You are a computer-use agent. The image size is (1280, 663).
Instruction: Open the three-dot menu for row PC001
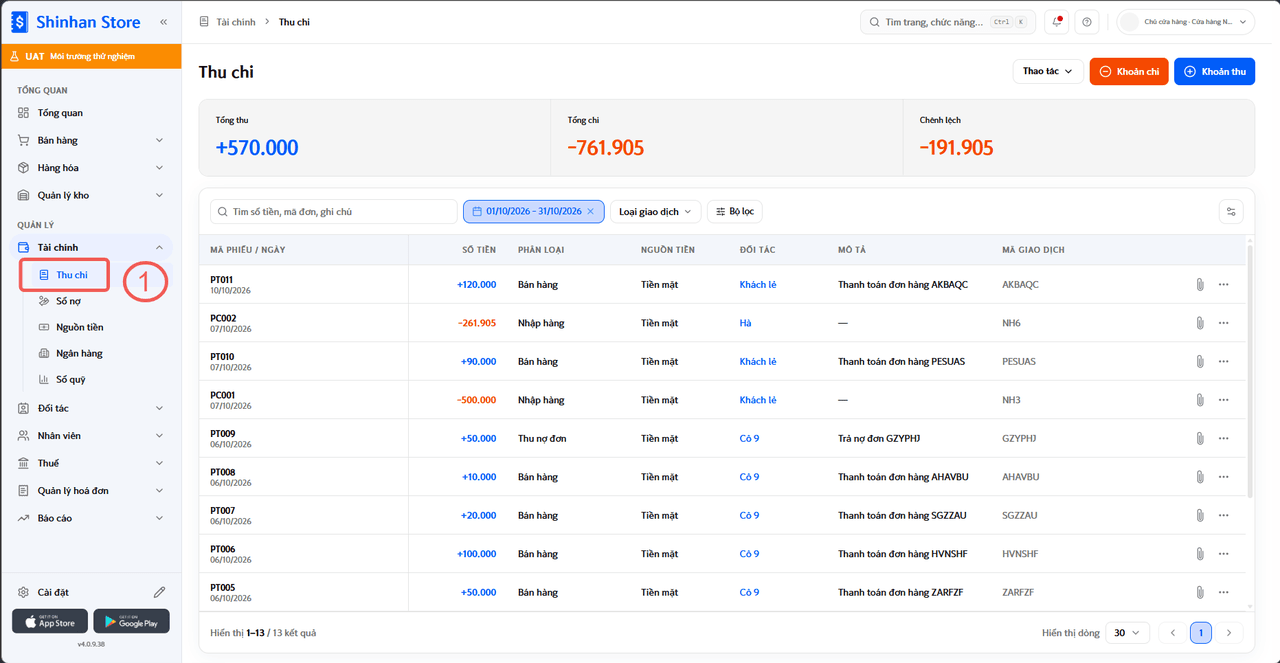(1223, 400)
